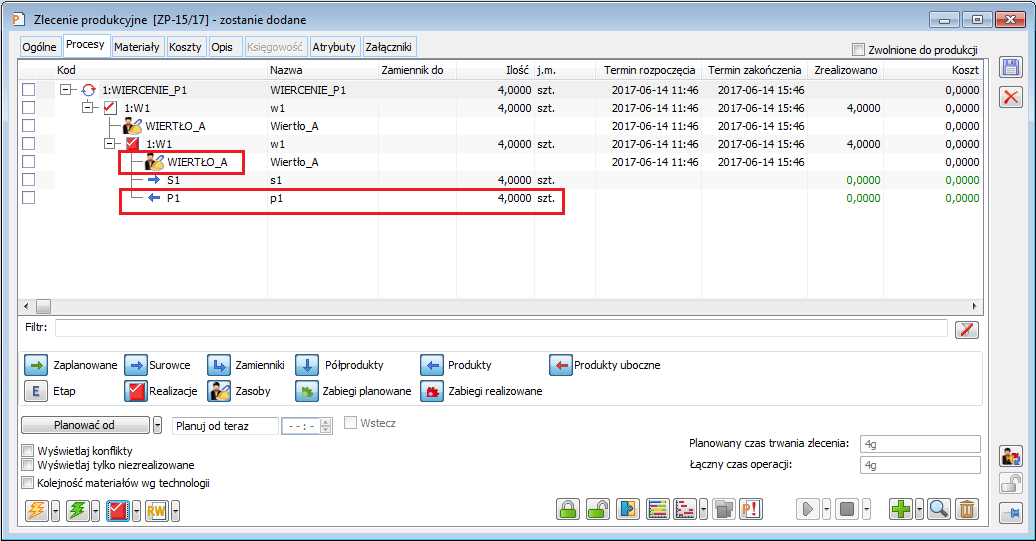Click the horizontal scrollbar thumb
Screen dimensions: 1036x541
43,306
